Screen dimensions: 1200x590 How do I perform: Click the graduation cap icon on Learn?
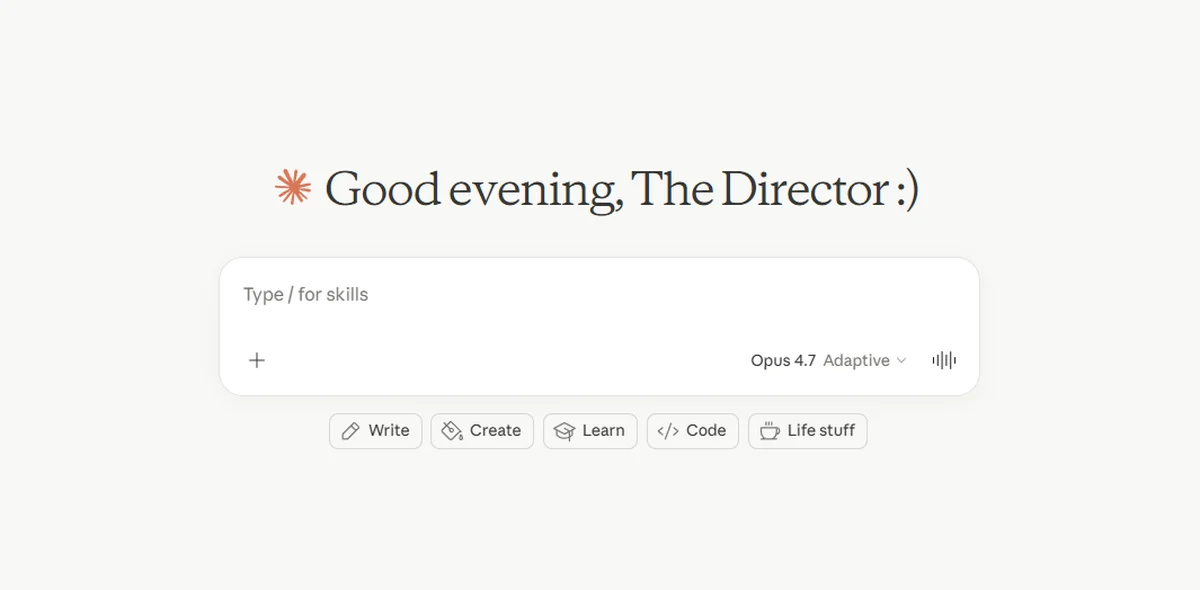(x=564, y=431)
